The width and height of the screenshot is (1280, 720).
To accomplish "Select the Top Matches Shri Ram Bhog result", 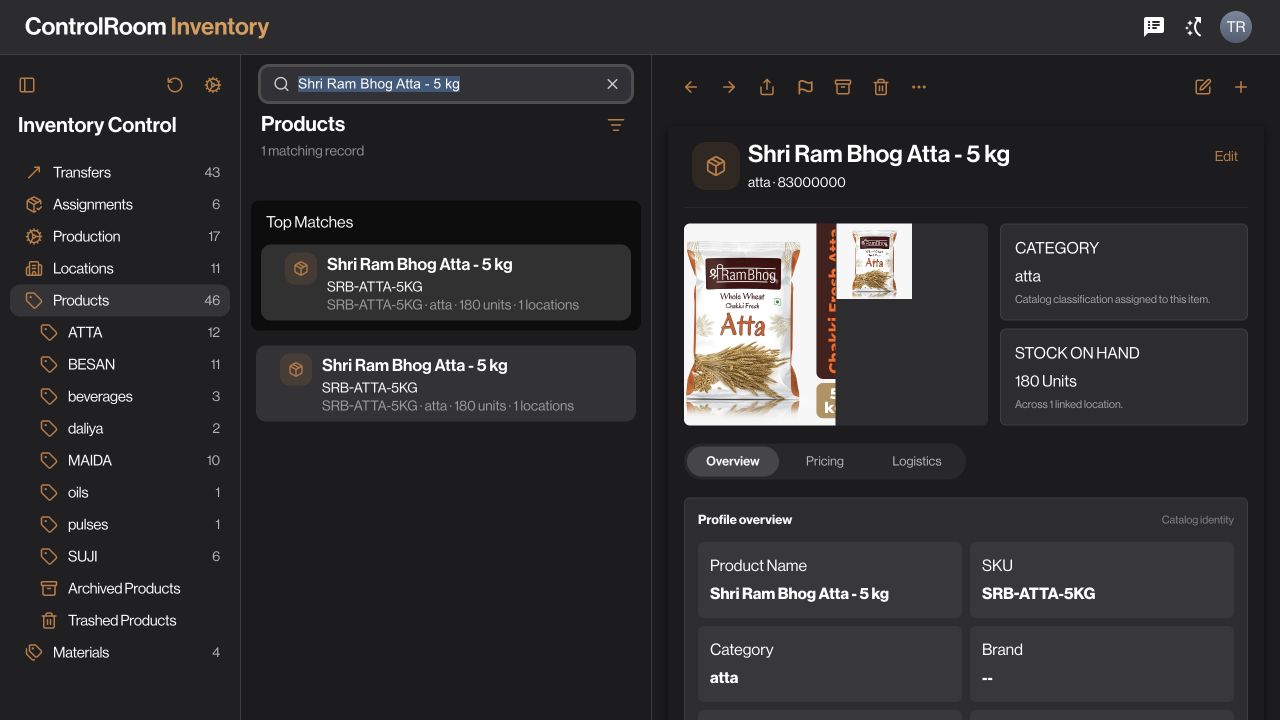I will (x=446, y=283).
